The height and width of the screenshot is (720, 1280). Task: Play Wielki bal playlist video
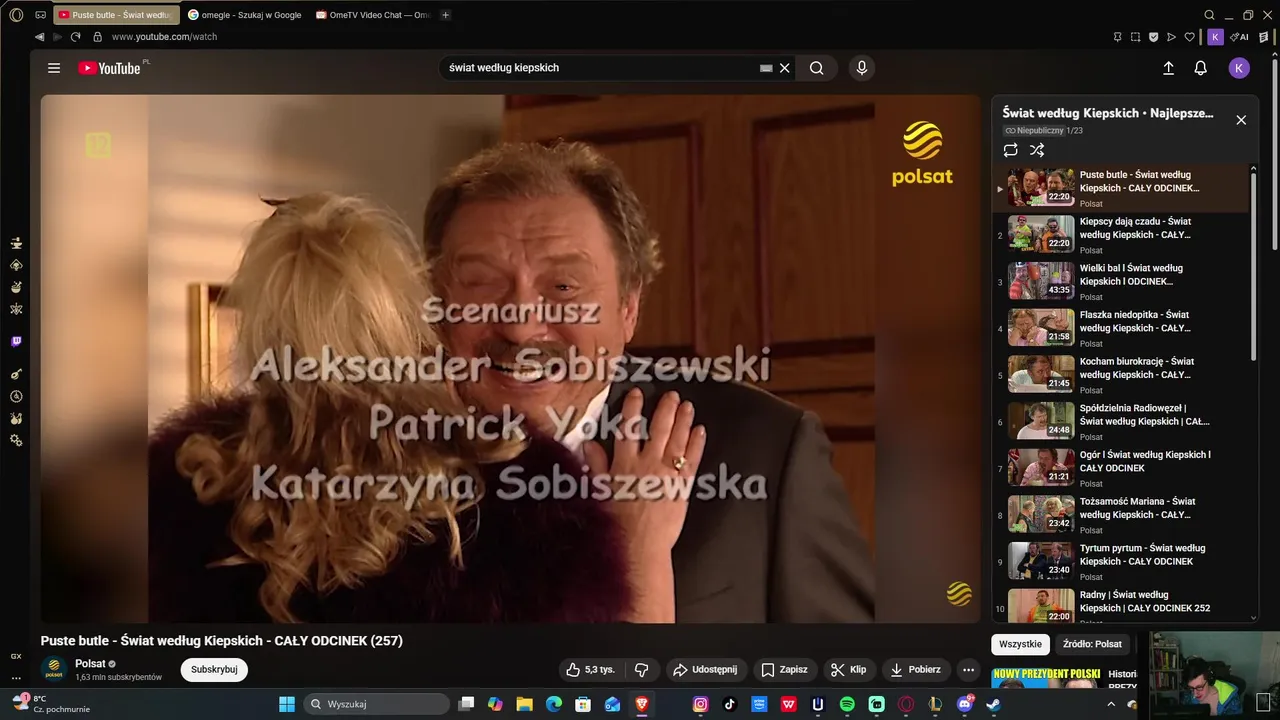coord(1120,282)
